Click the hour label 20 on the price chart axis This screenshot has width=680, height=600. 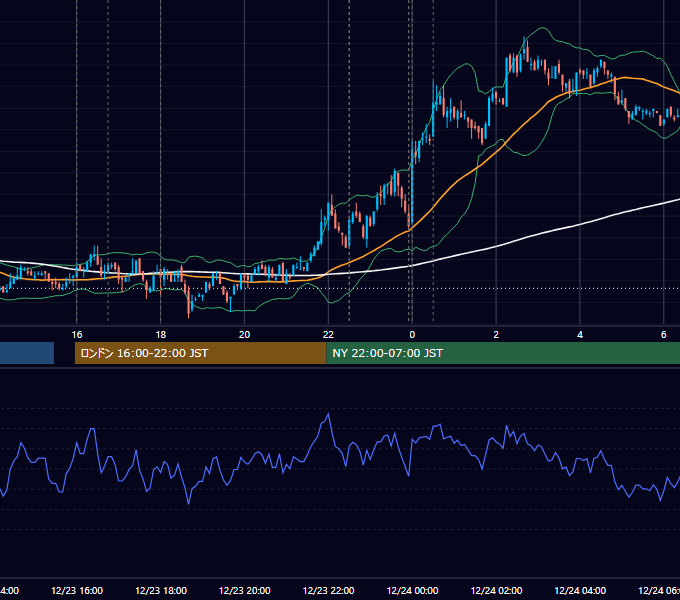[245, 334]
